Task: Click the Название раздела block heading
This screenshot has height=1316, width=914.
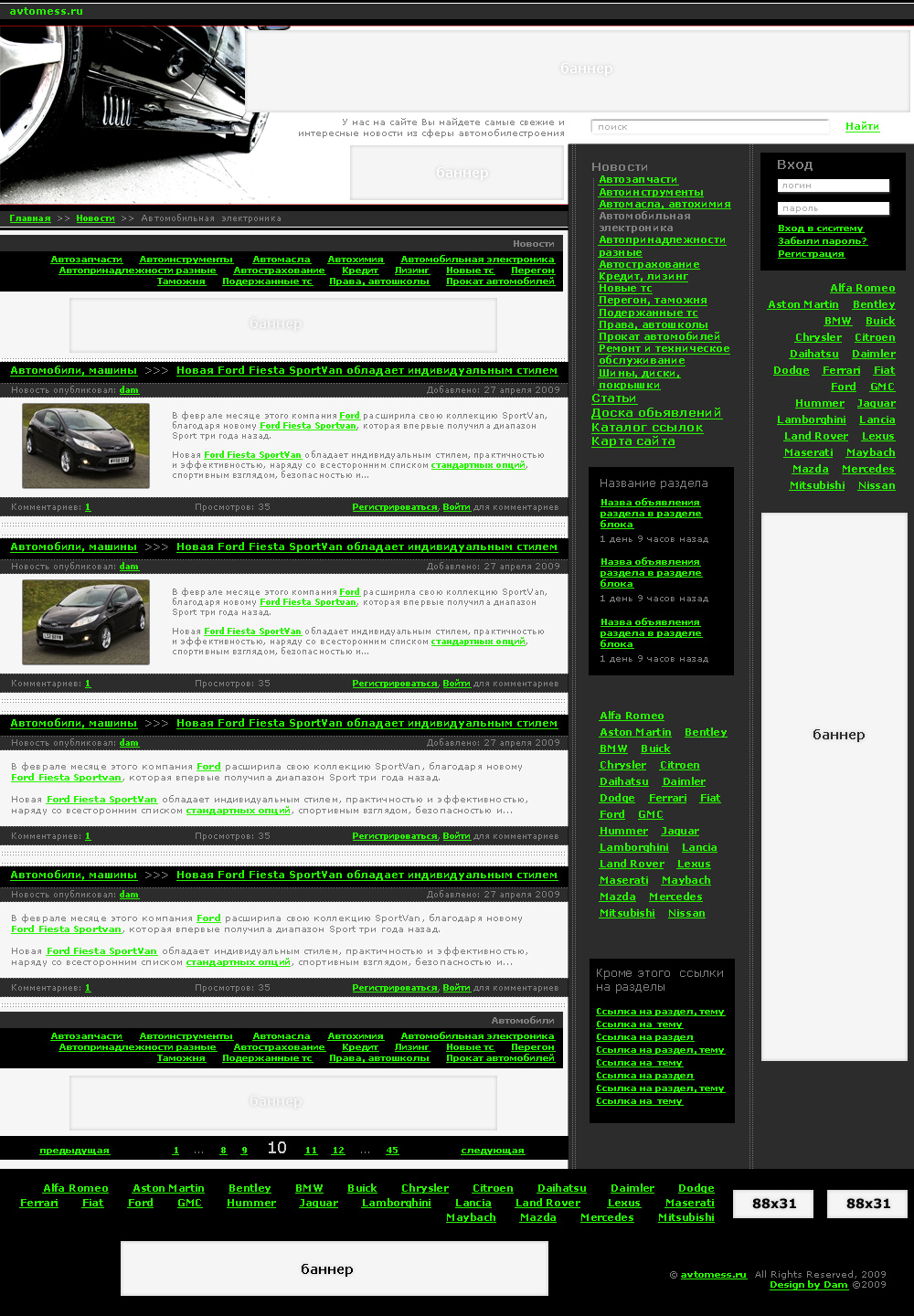Action: 654,483
